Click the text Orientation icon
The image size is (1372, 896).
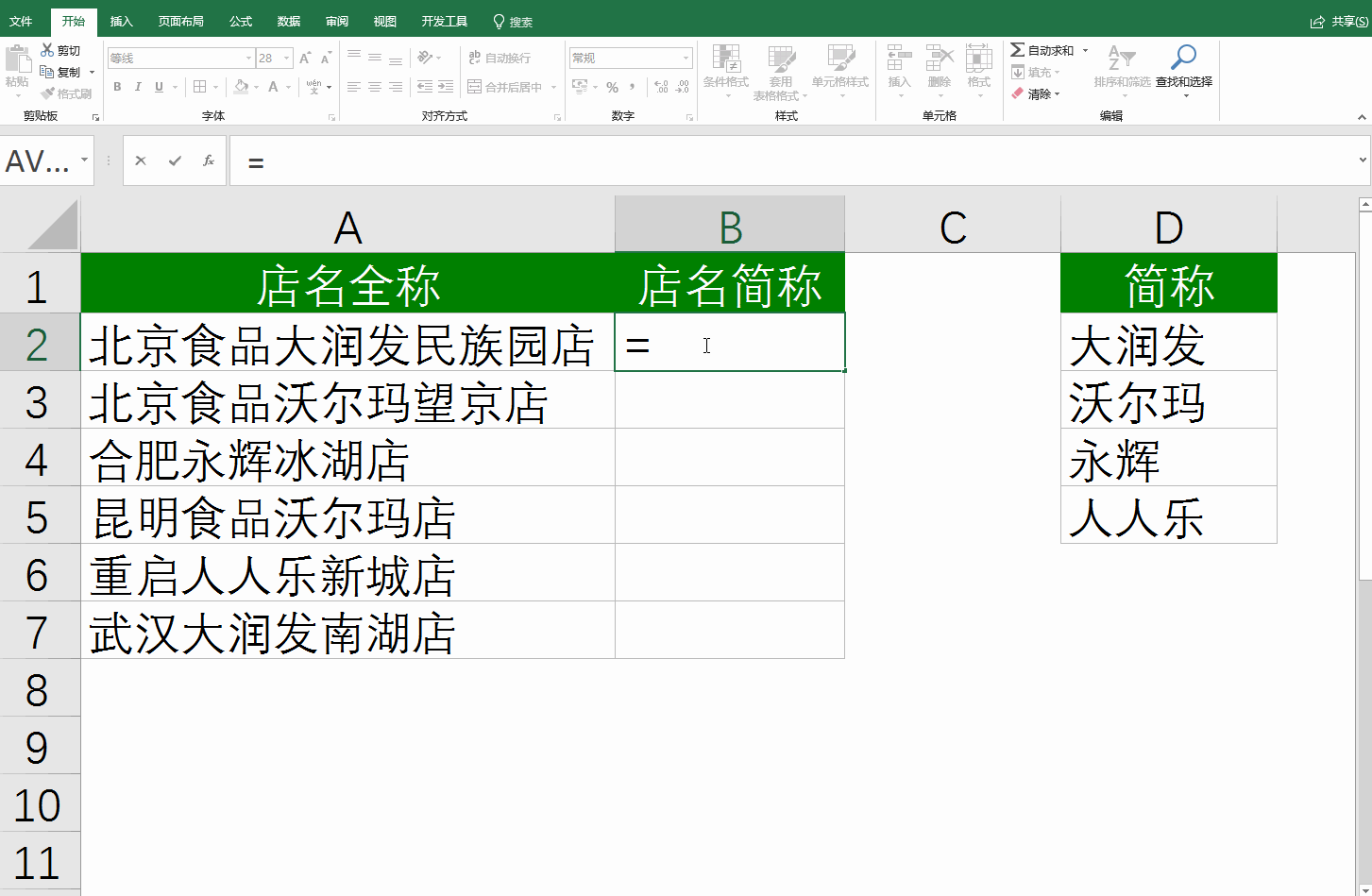pos(425,58)
